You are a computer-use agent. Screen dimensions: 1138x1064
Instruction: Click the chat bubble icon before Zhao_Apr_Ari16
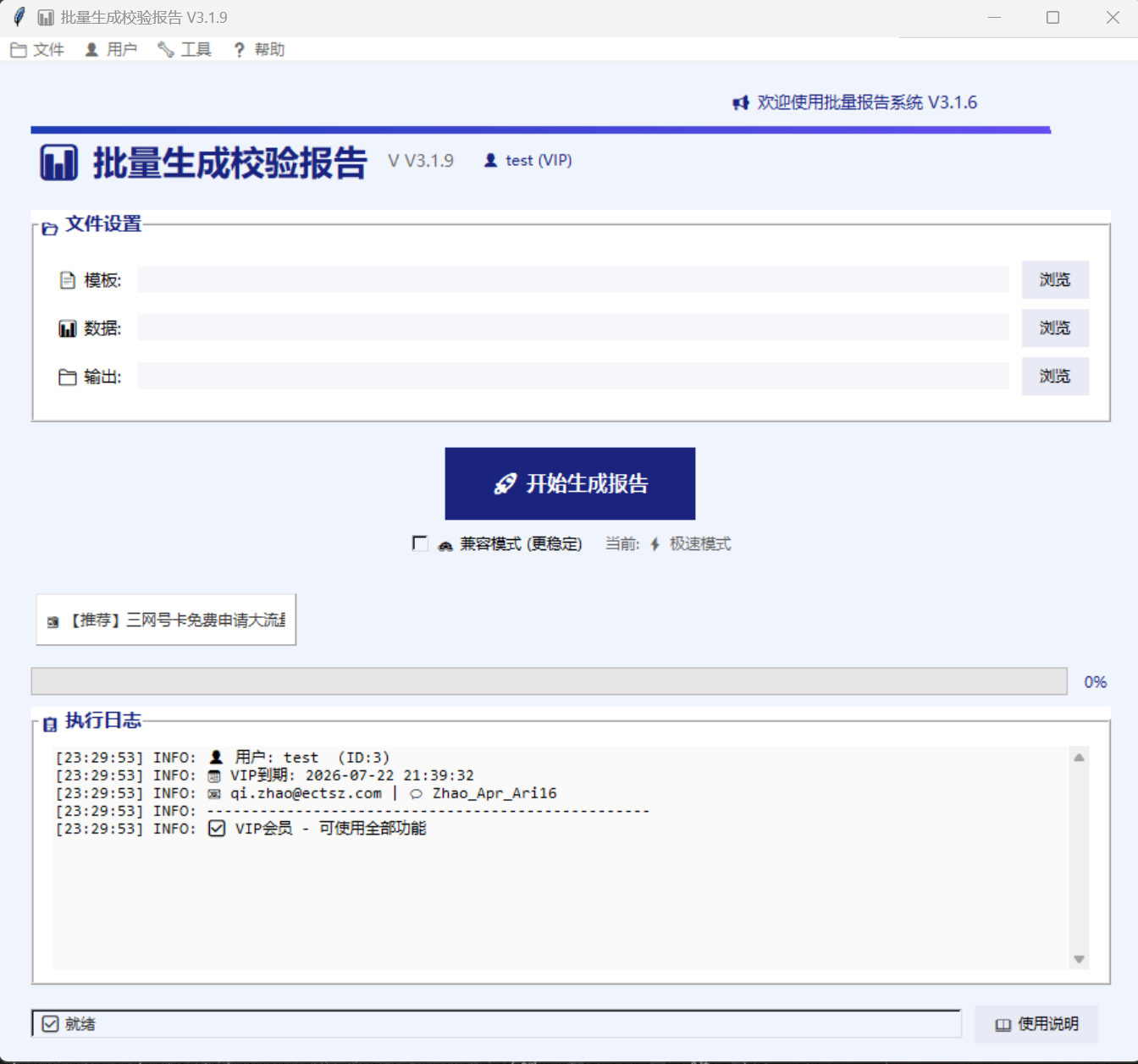coord(416,794)
